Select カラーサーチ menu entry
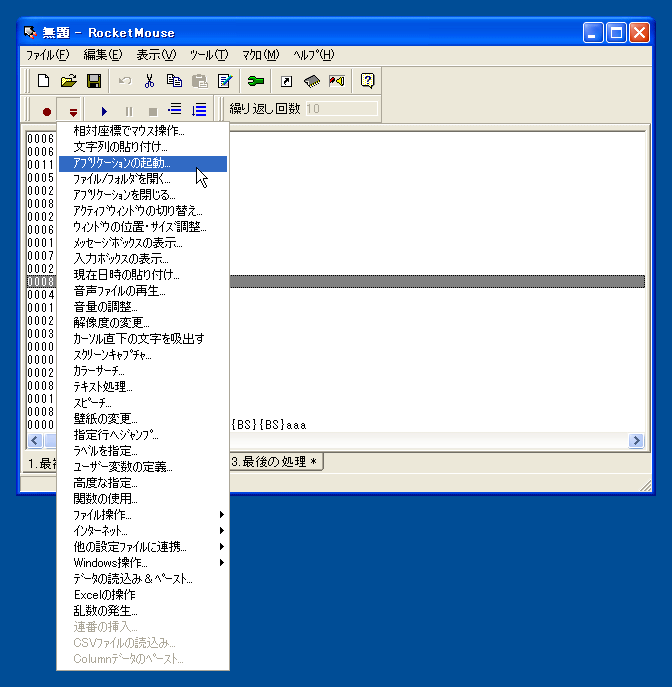672x687 pixels. (x=143, y=371)
